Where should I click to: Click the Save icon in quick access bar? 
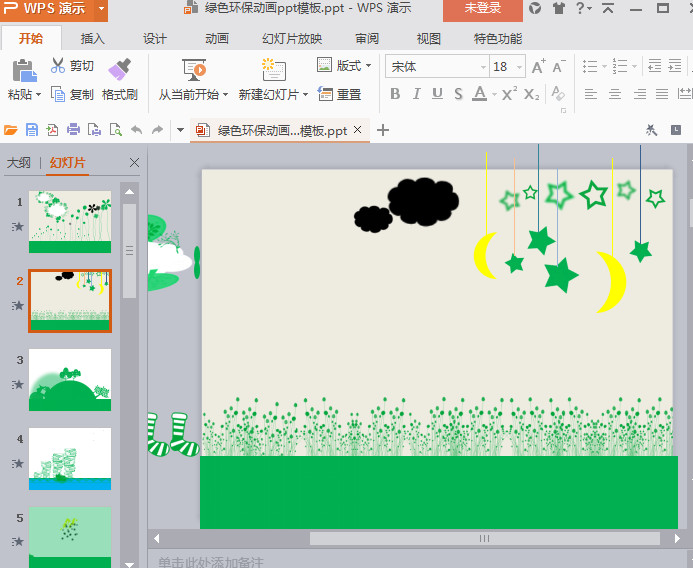pyautogui.click(x=32, y=130)
